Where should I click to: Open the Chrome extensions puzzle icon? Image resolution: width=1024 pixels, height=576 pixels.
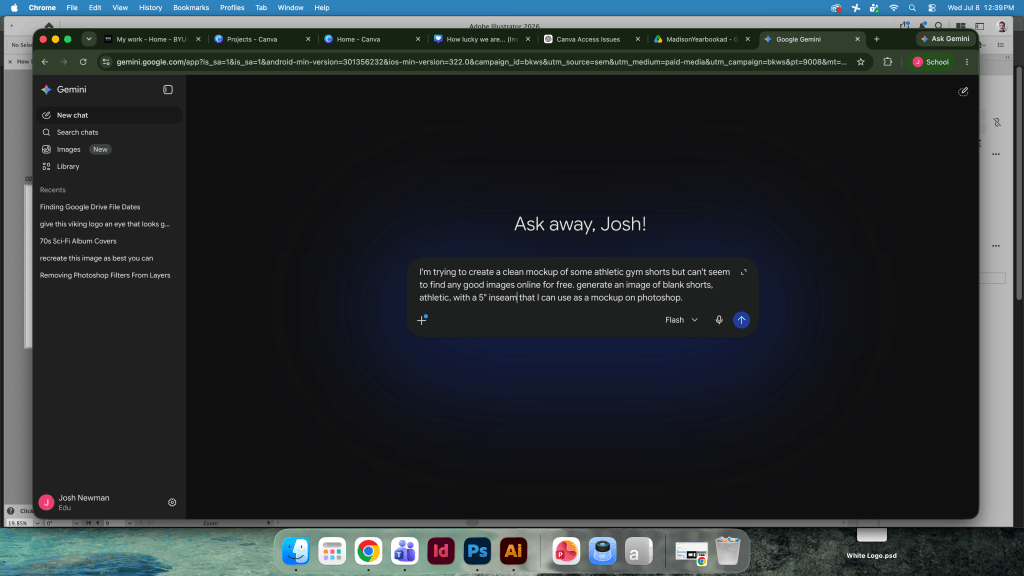click(x=888, y=62)
